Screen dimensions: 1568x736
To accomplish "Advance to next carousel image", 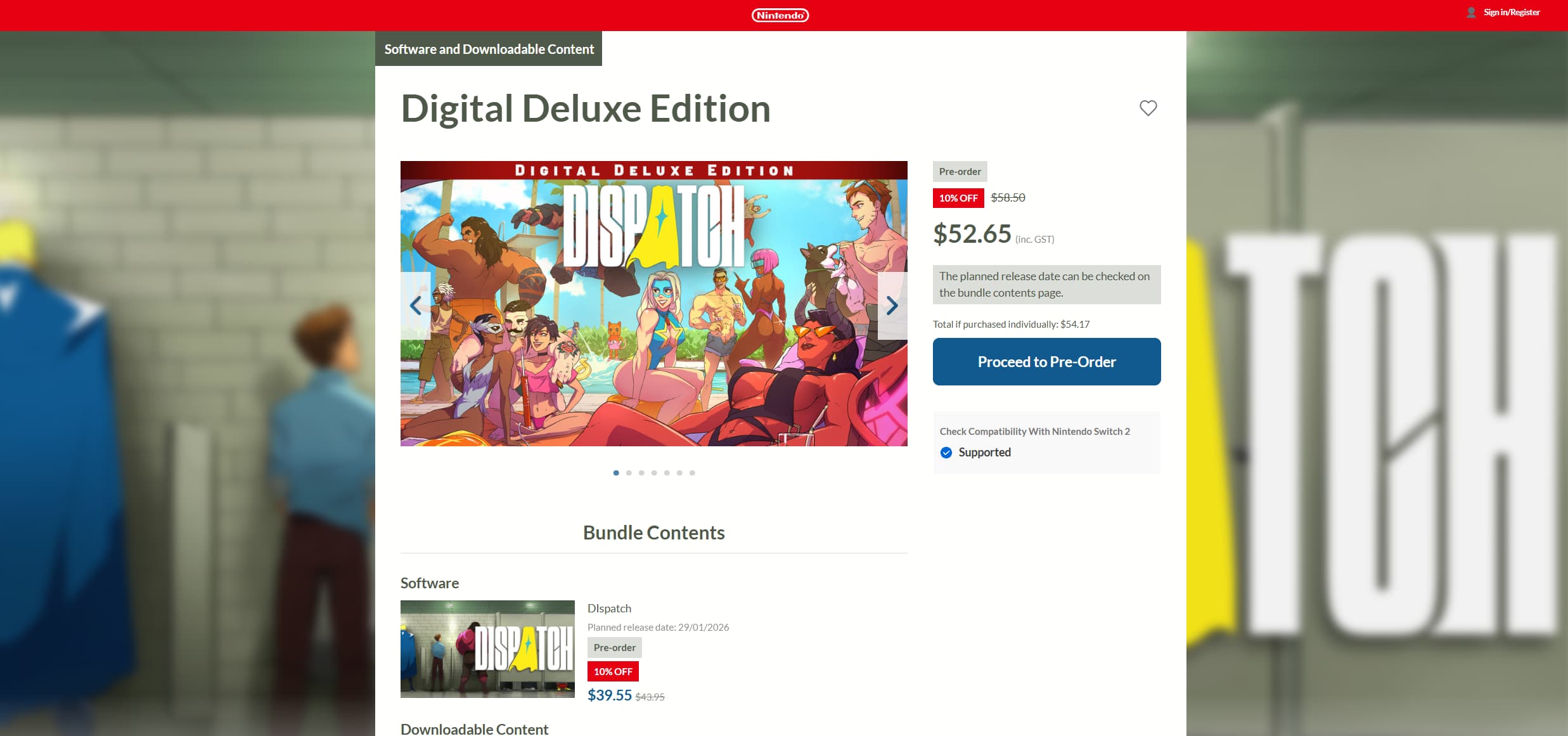I will (x=892, y=306).
